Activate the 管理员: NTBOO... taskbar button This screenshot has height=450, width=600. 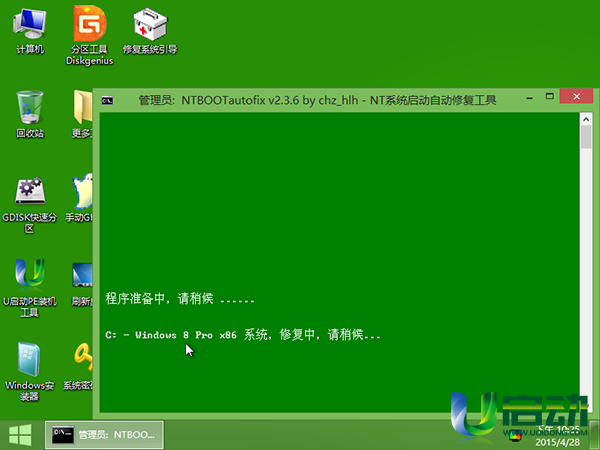click(104, 435)
